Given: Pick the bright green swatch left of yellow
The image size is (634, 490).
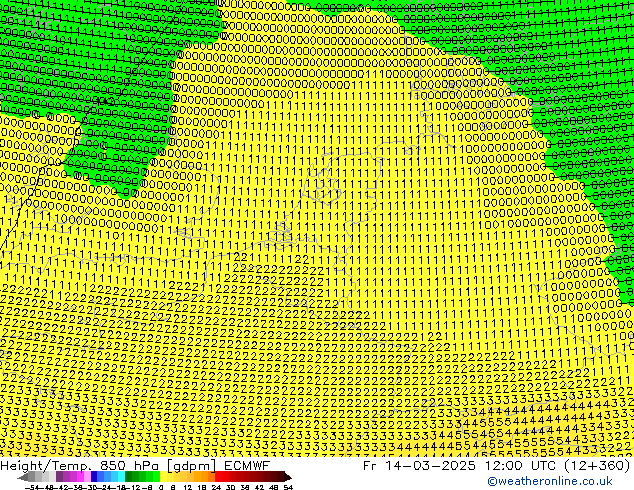Looking at the screenshot, I should click(x=156, y=477).
